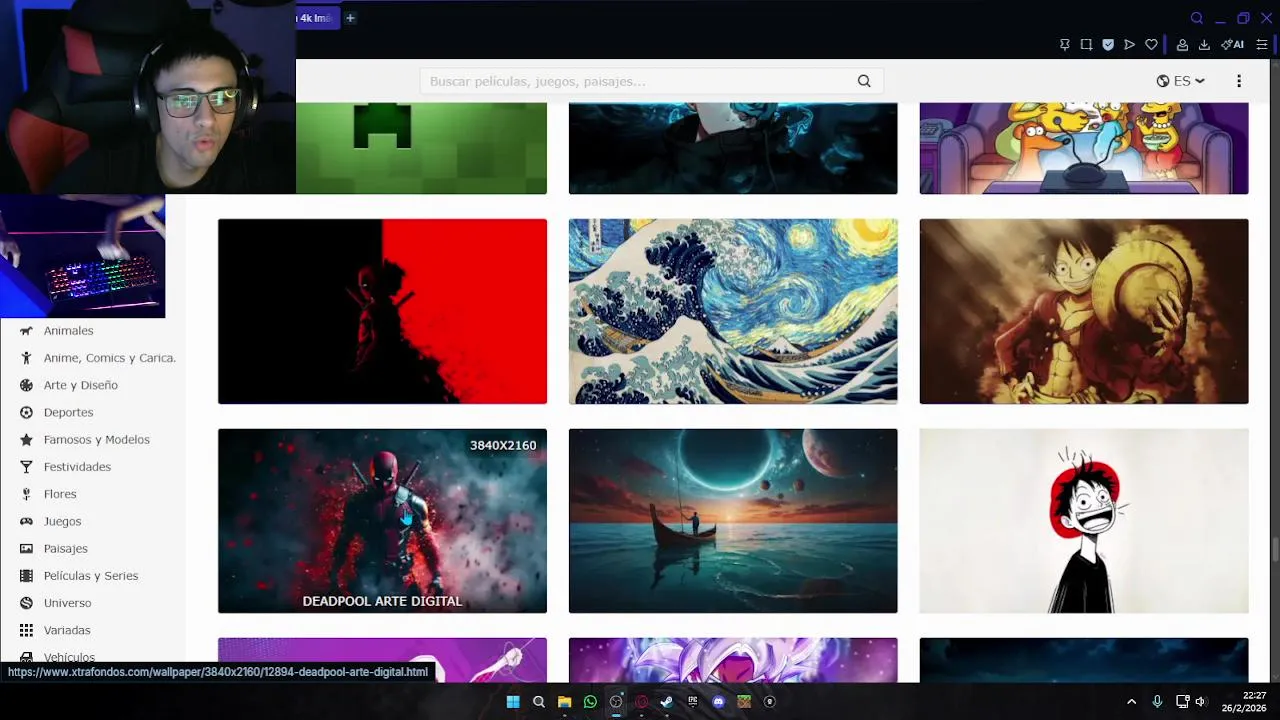The image size is (1280, 720).
Task: Click the microphone tray icon
Action: click(1157, 702)
